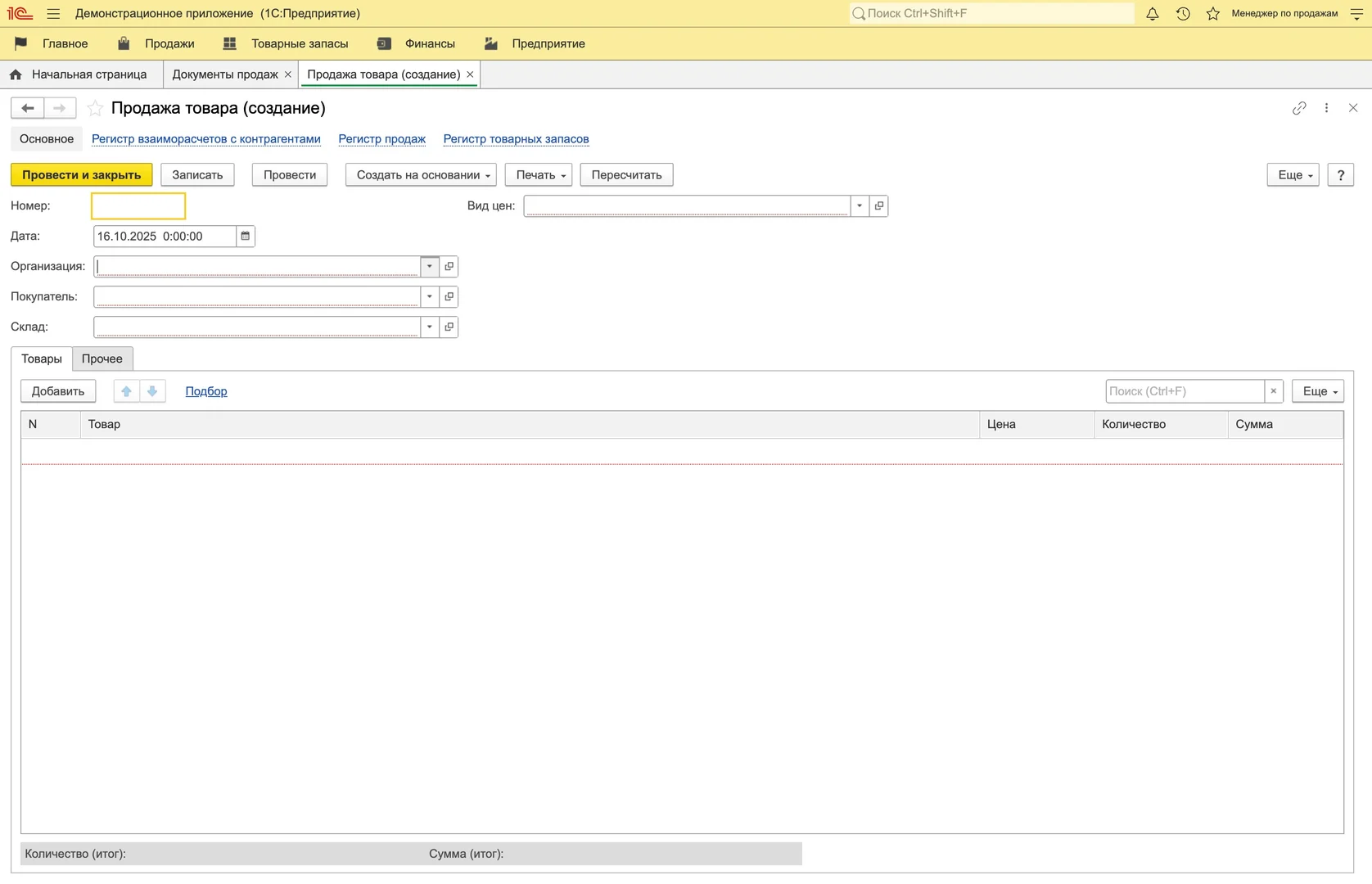This screenshot has width=1372, height=884.
Task: Copy link to document icon
Action: coord(1299,108)
